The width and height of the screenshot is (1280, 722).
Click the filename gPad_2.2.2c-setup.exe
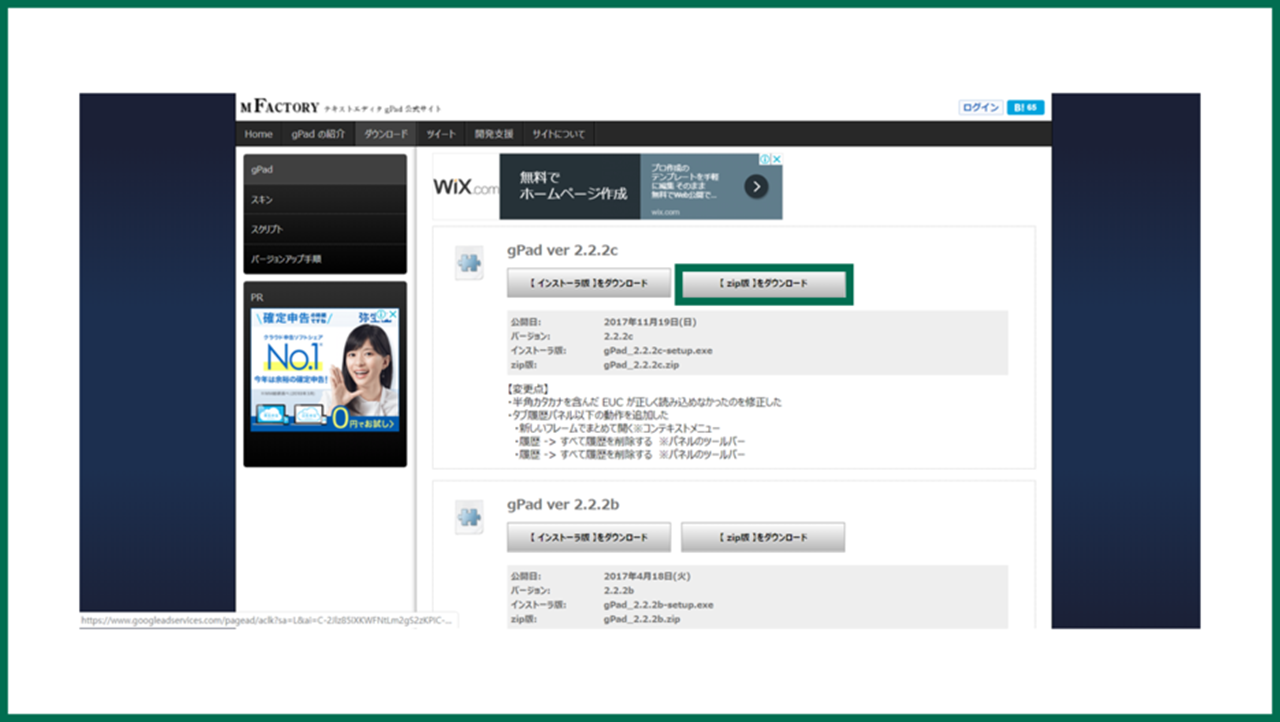pos(658,351)
